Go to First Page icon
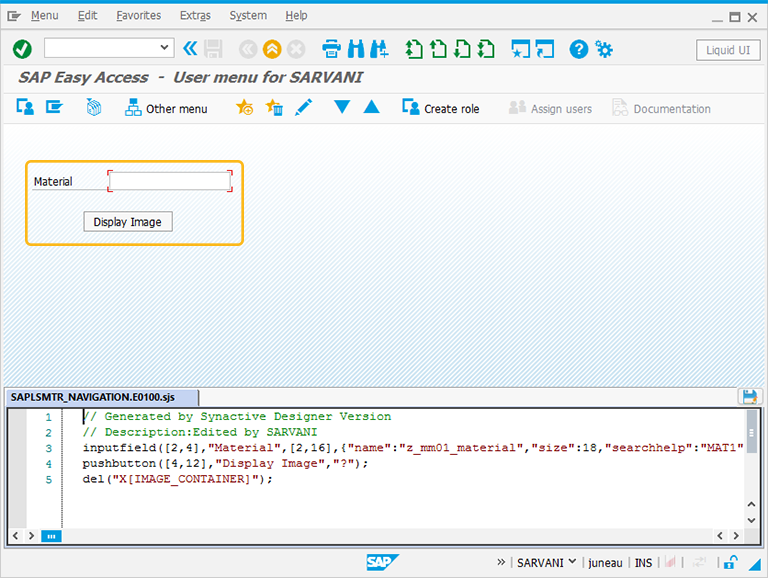The height and width of the screenshot is (578, 768). click(414, 49)
